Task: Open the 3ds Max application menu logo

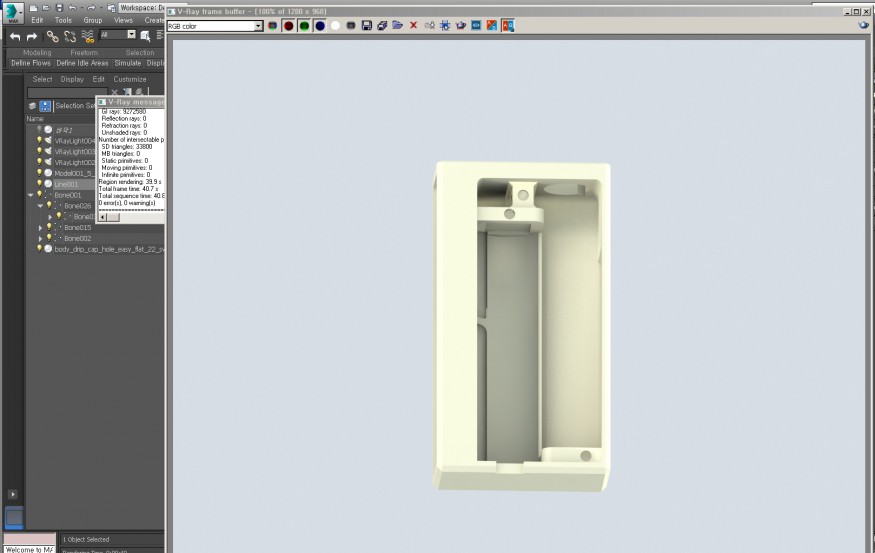Action: pos(13,12)
